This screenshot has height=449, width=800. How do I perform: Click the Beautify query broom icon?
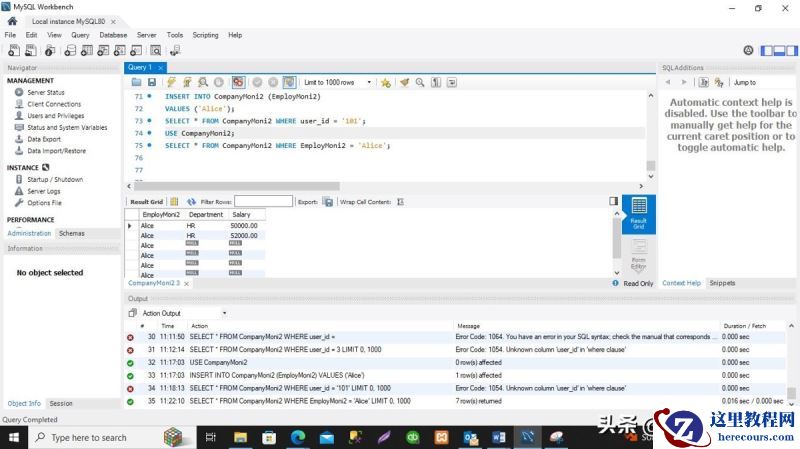pyautogui.click(x=404, y=82)
